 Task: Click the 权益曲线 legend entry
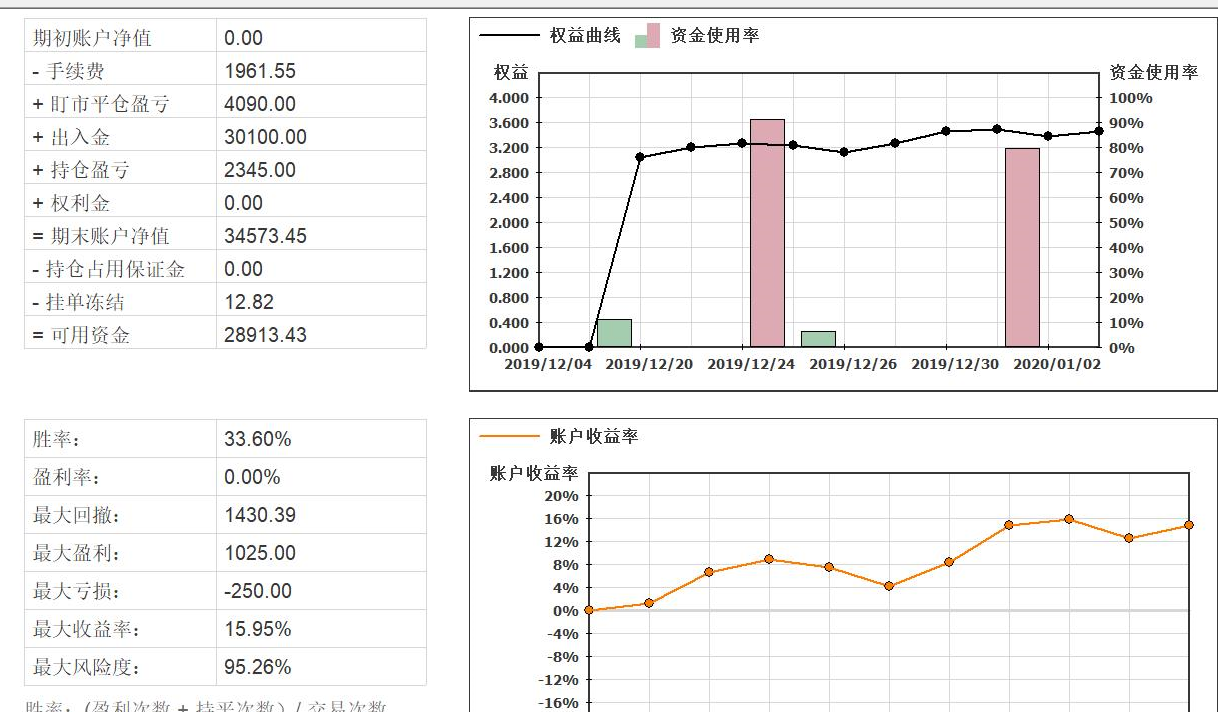pos(550,36)
